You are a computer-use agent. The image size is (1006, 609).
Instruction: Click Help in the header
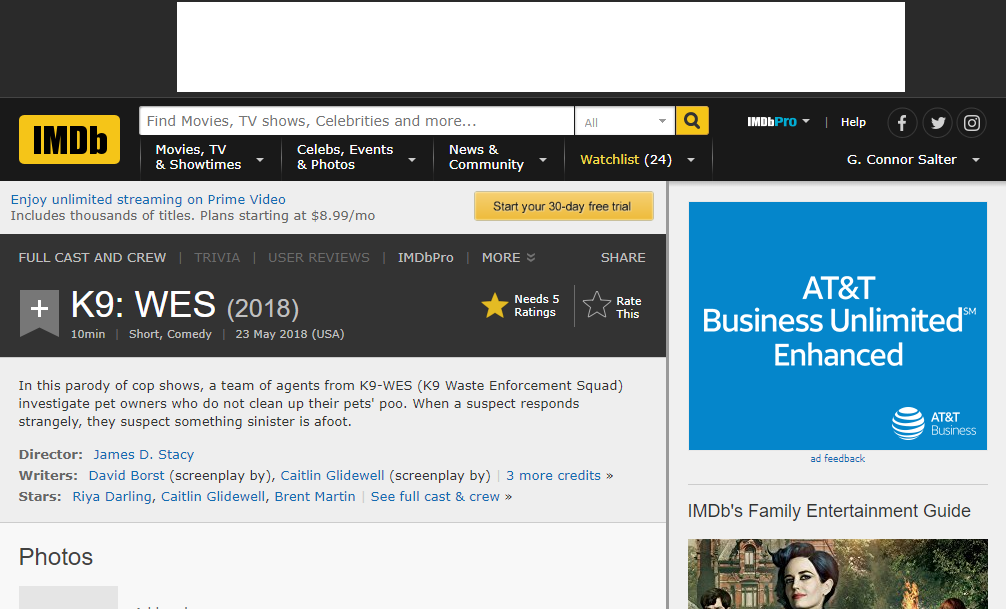pos(853,122)
